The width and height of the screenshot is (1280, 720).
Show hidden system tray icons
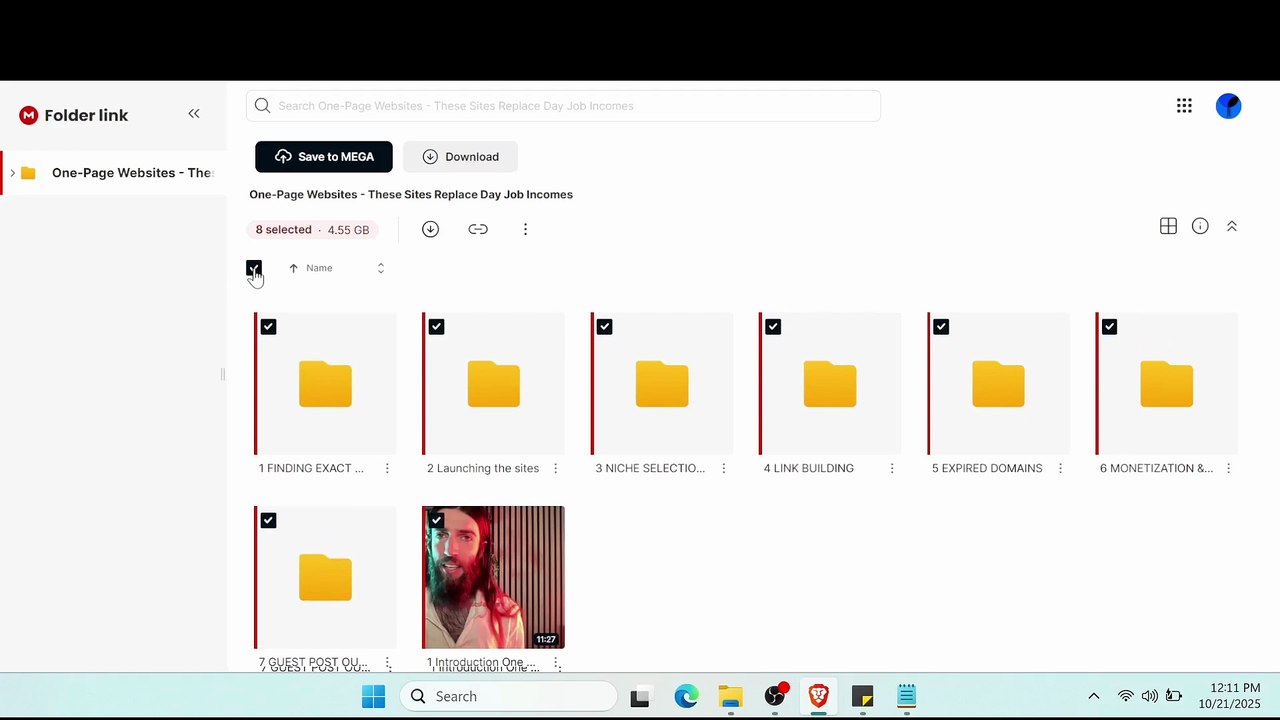pos(1093,696)
